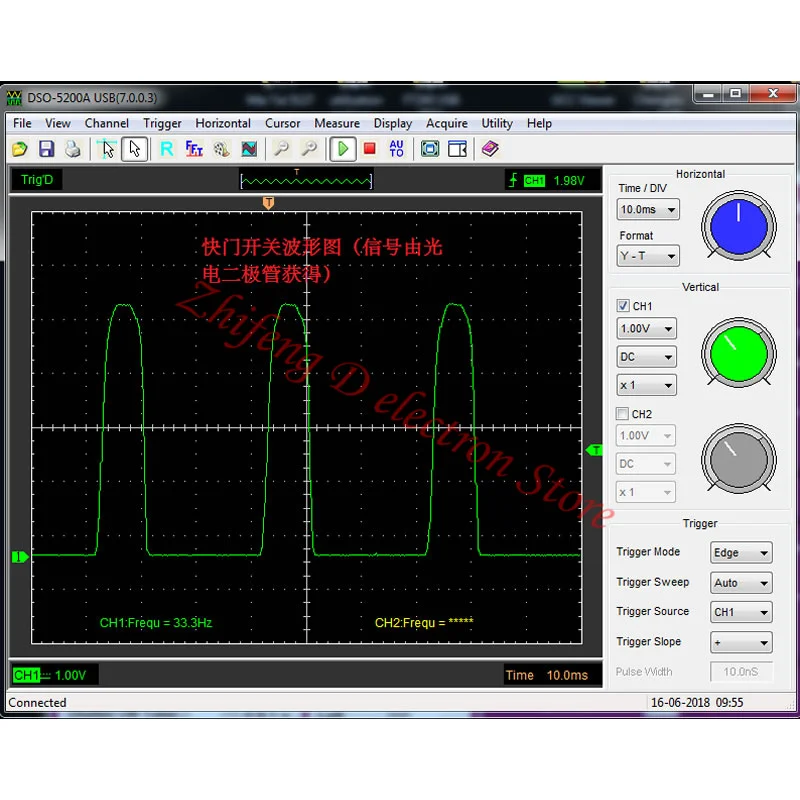Open the CH1 1.00V volts dropdown
This screenshot has height=800, width=800.
[x=646, y=329]
